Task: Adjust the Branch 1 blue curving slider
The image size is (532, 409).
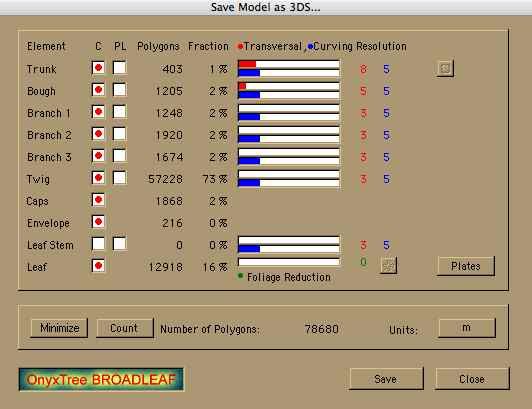Action: [289, 117]
